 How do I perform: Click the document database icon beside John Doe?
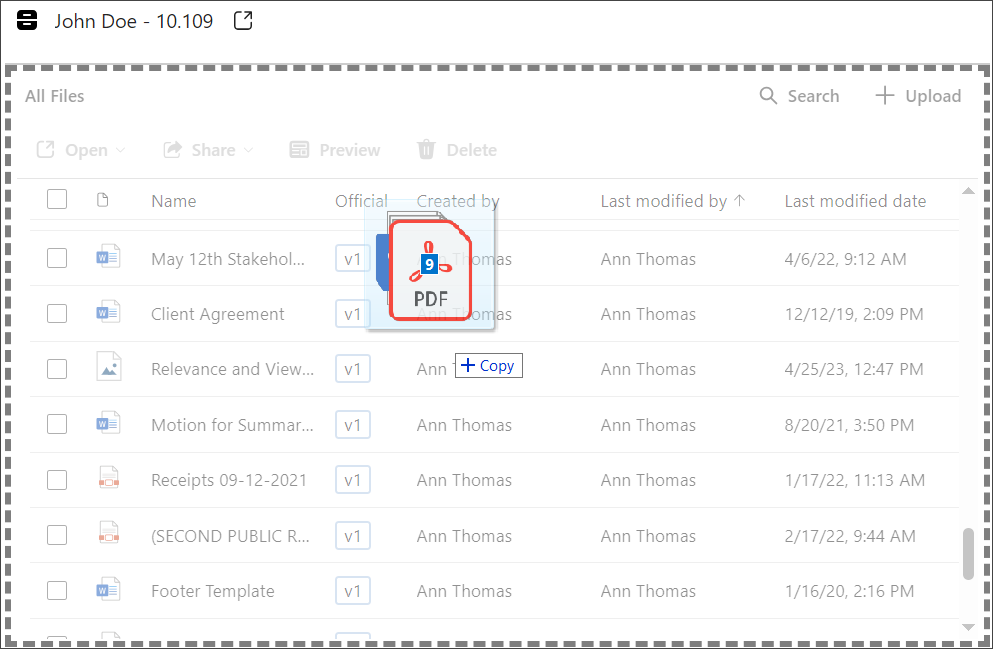[x=27, y=20]
